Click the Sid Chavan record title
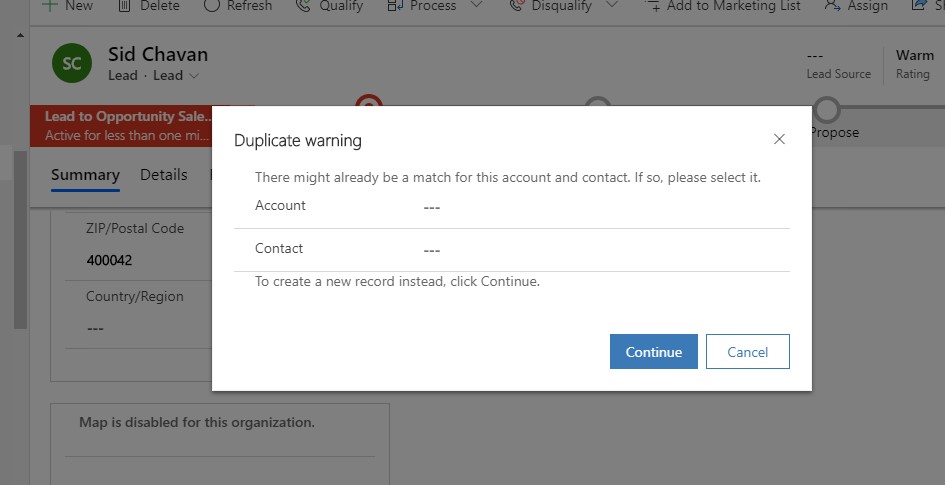 (x=158, y=54)
